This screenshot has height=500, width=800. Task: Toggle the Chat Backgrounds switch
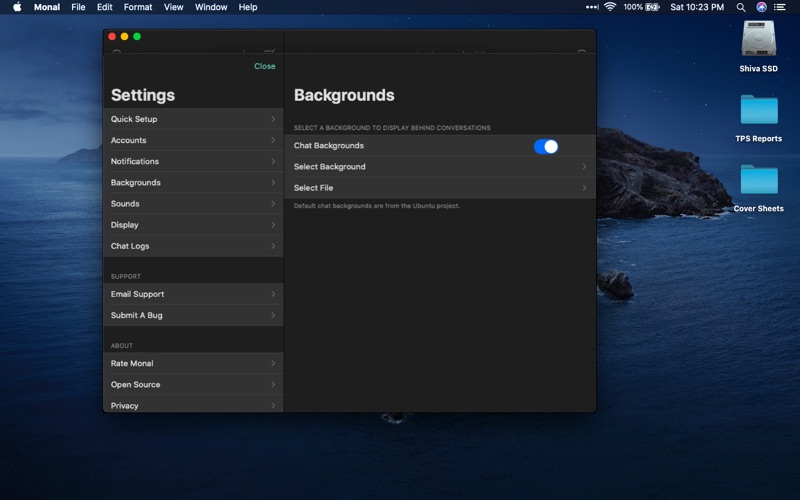click(x=545, y=146)
